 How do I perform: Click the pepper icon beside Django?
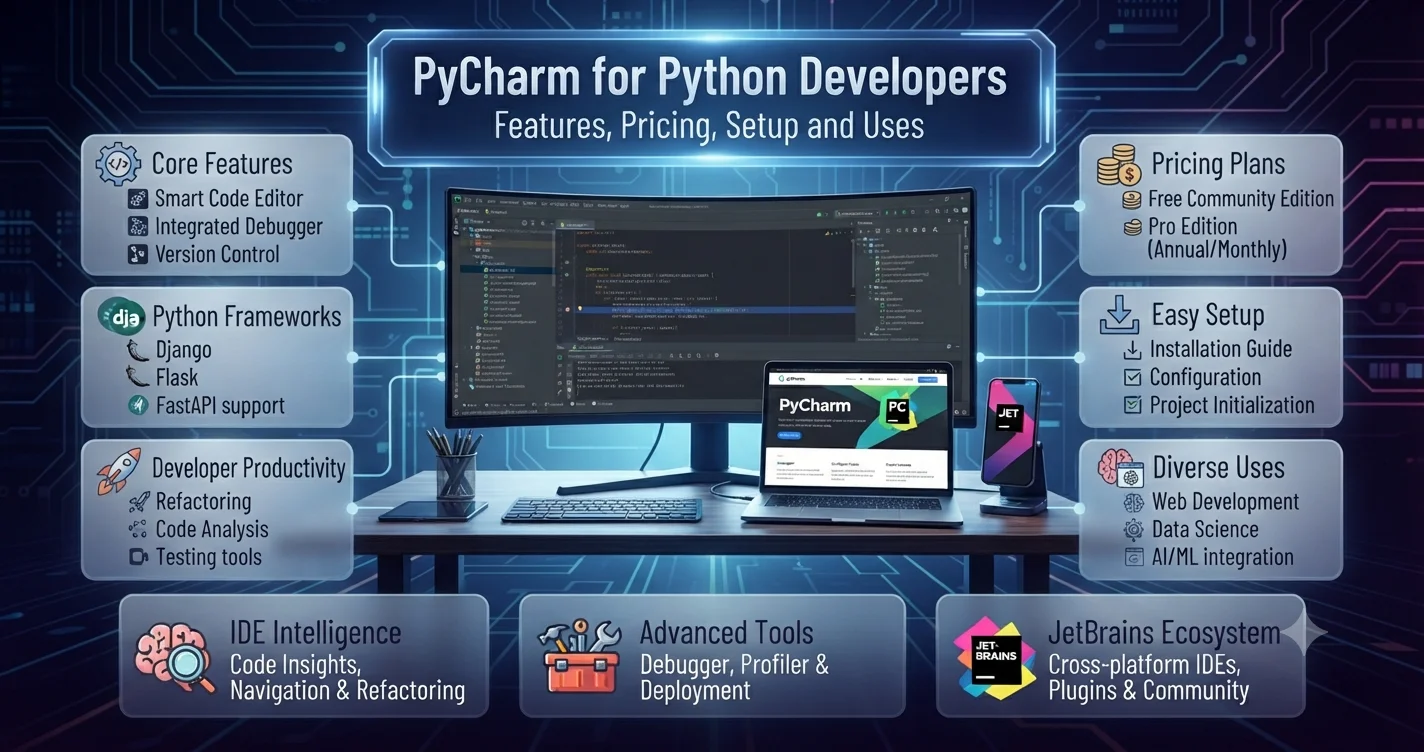[138, 350]
